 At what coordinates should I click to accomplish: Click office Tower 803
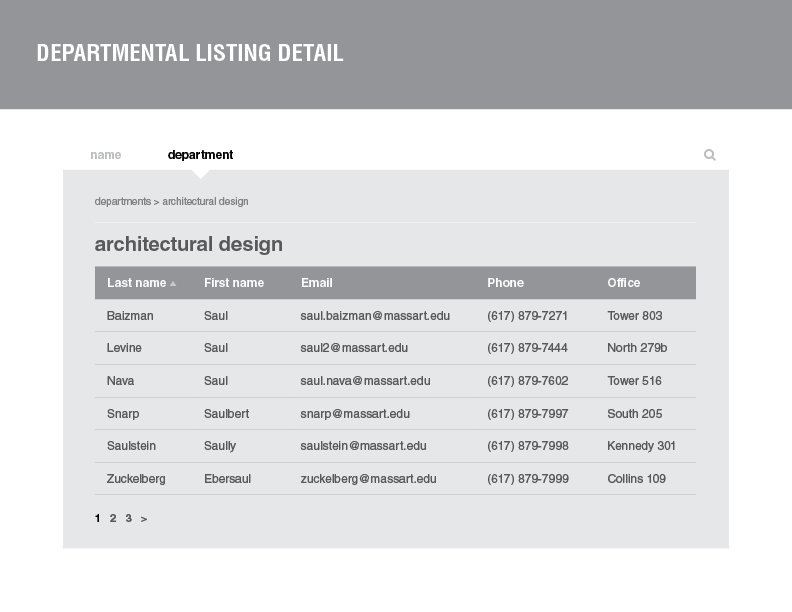tap(634, 316)
